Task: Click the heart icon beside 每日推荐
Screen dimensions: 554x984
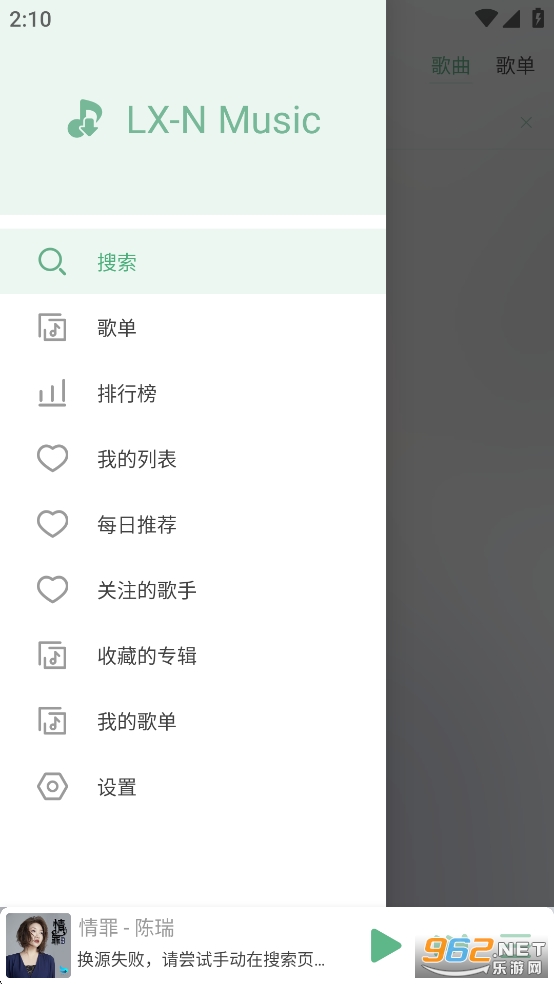Action: [53, 524]
